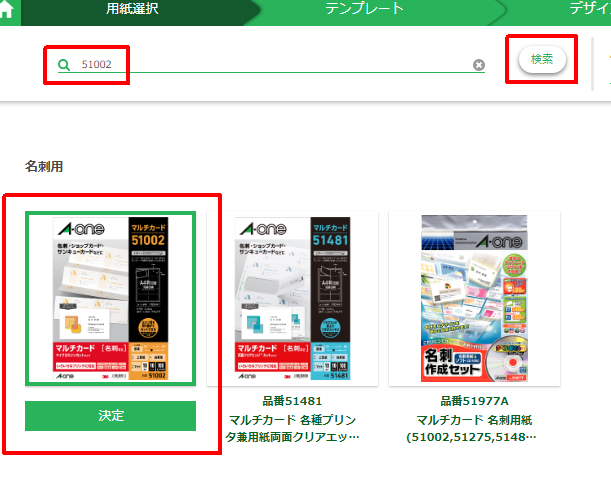Click the 品番51977A label
Viewport: 611px width, 493px height.
(x=474, y=401)
